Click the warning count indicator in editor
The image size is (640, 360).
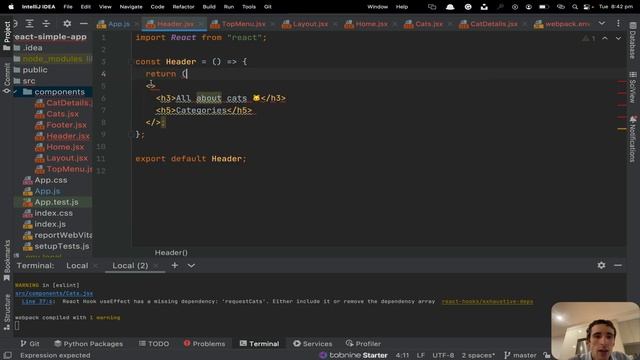click(589, 38)
